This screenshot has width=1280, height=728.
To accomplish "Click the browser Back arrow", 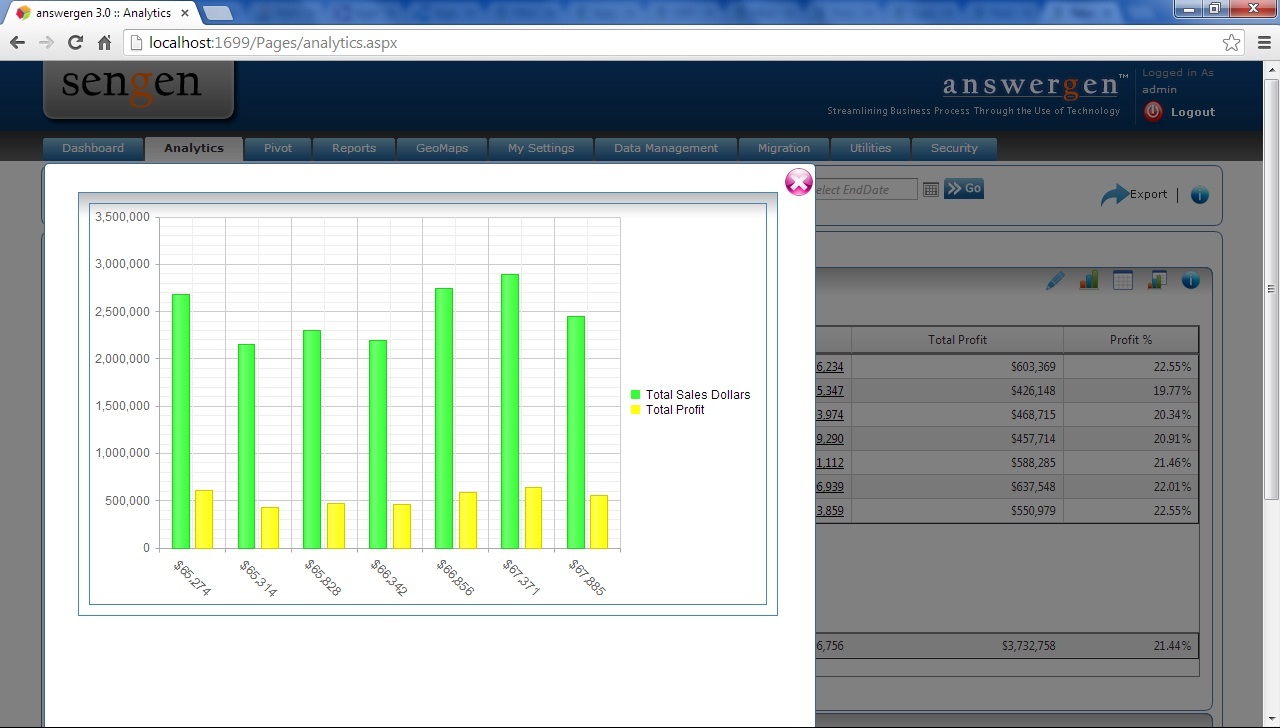I will pos(17,43).
